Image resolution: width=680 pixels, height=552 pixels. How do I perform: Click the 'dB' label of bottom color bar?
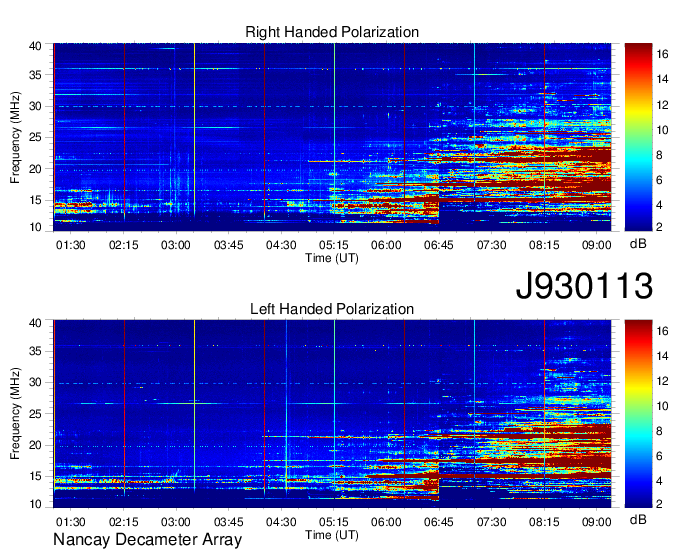(x=638, y=519)
